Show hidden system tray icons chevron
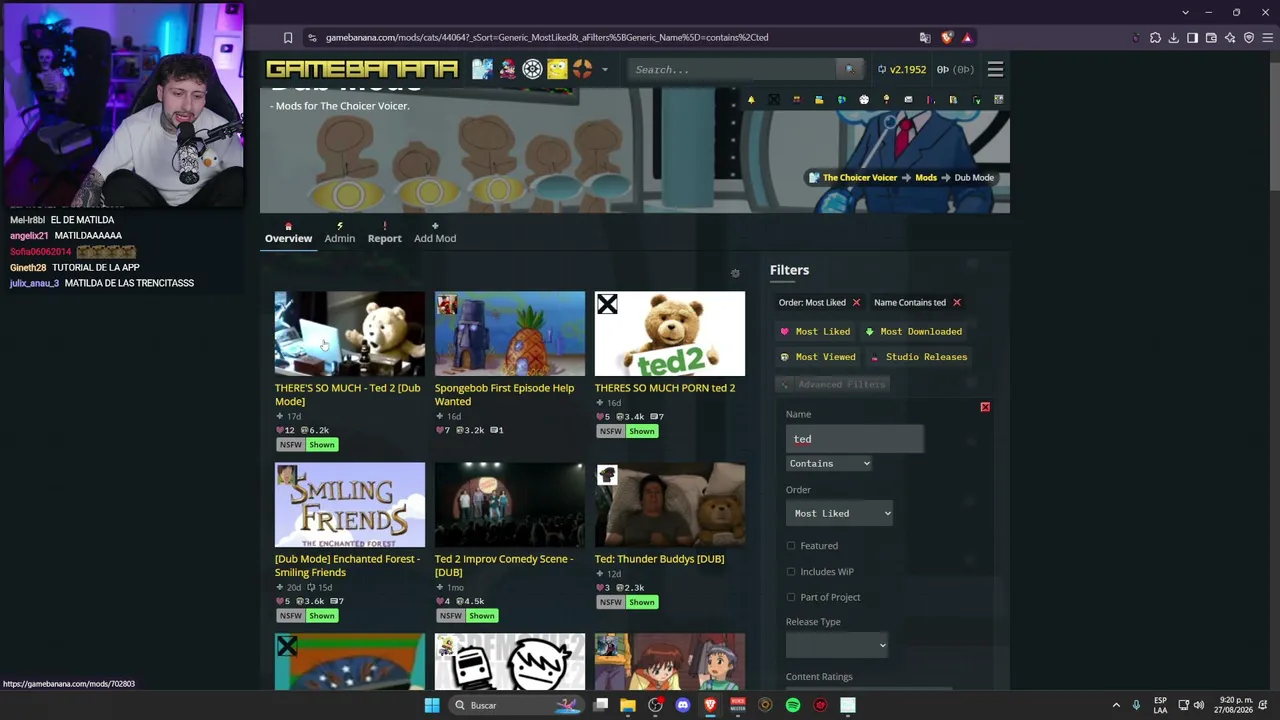 click(1116, 705)
